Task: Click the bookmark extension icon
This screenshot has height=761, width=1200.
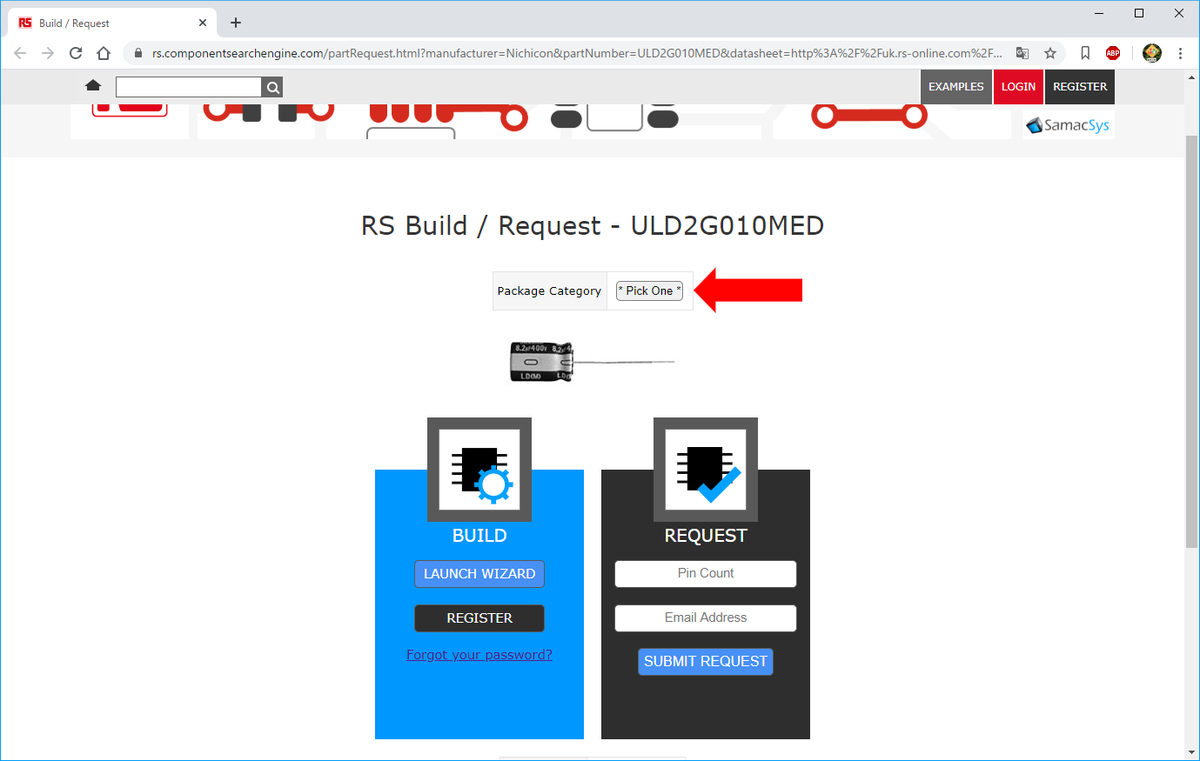Action: tap(1086, 53)
